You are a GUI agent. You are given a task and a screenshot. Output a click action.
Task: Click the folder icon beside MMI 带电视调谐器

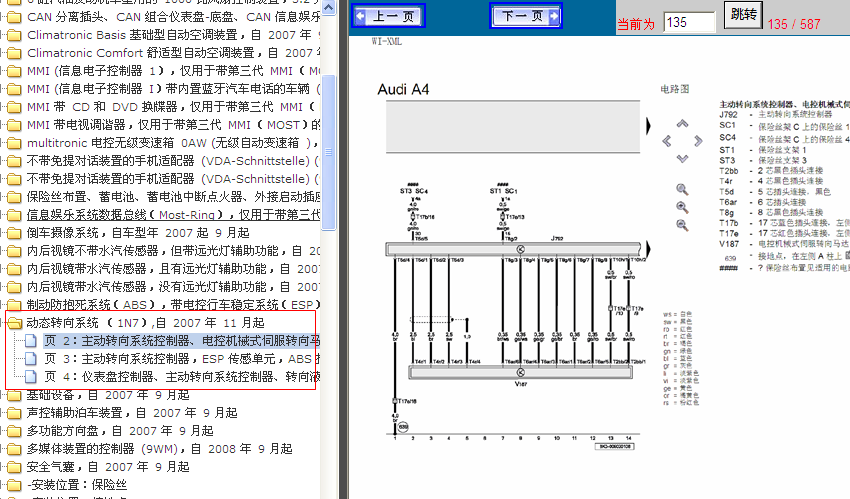(15, 125)
